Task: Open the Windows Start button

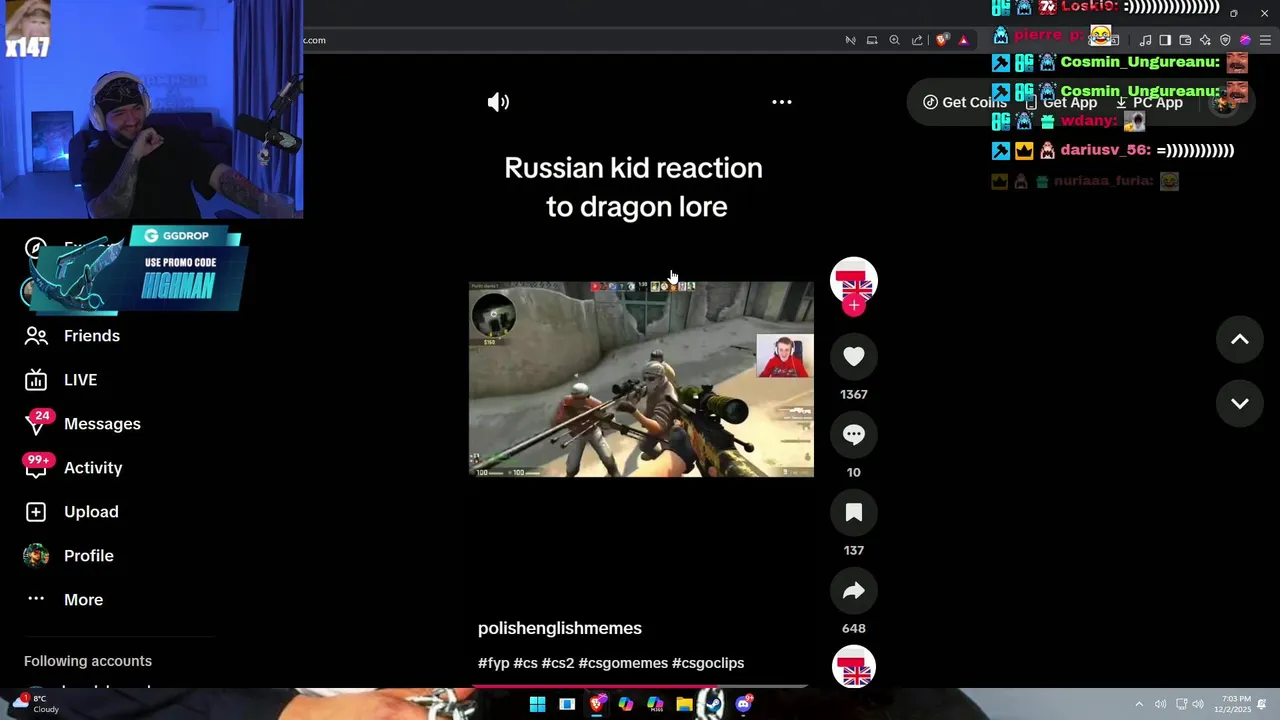Action: (x=537, y=704)
